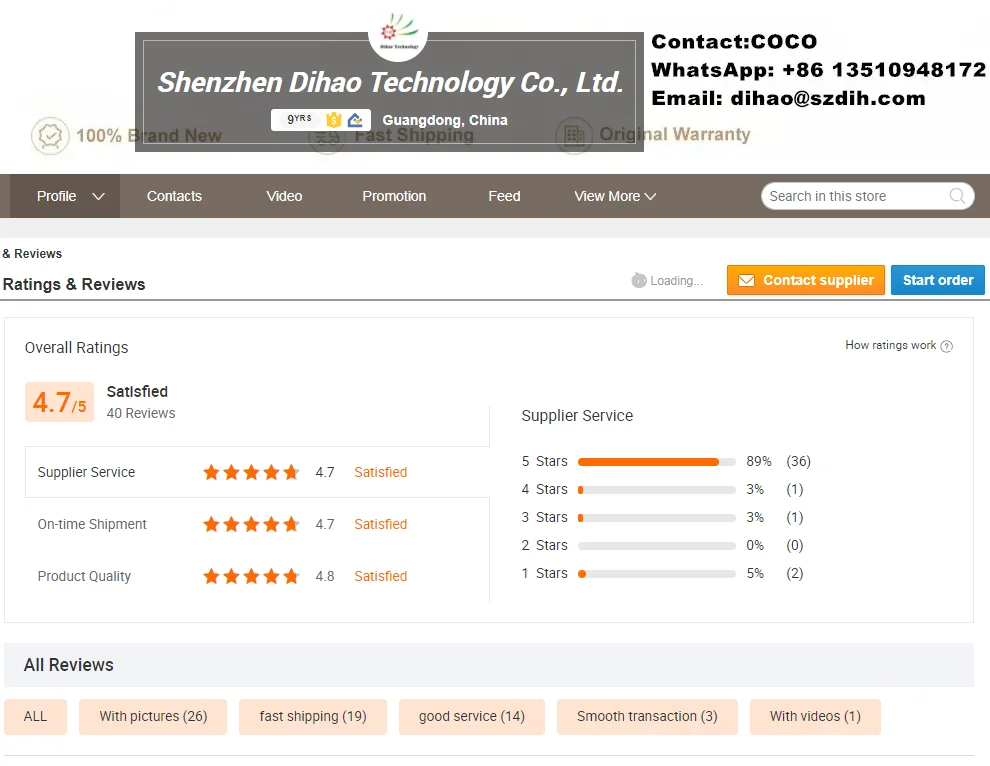Viewport: 990px width, 766px height.
Task: Click the Dihao company logo at top
Action: (398, 33)
